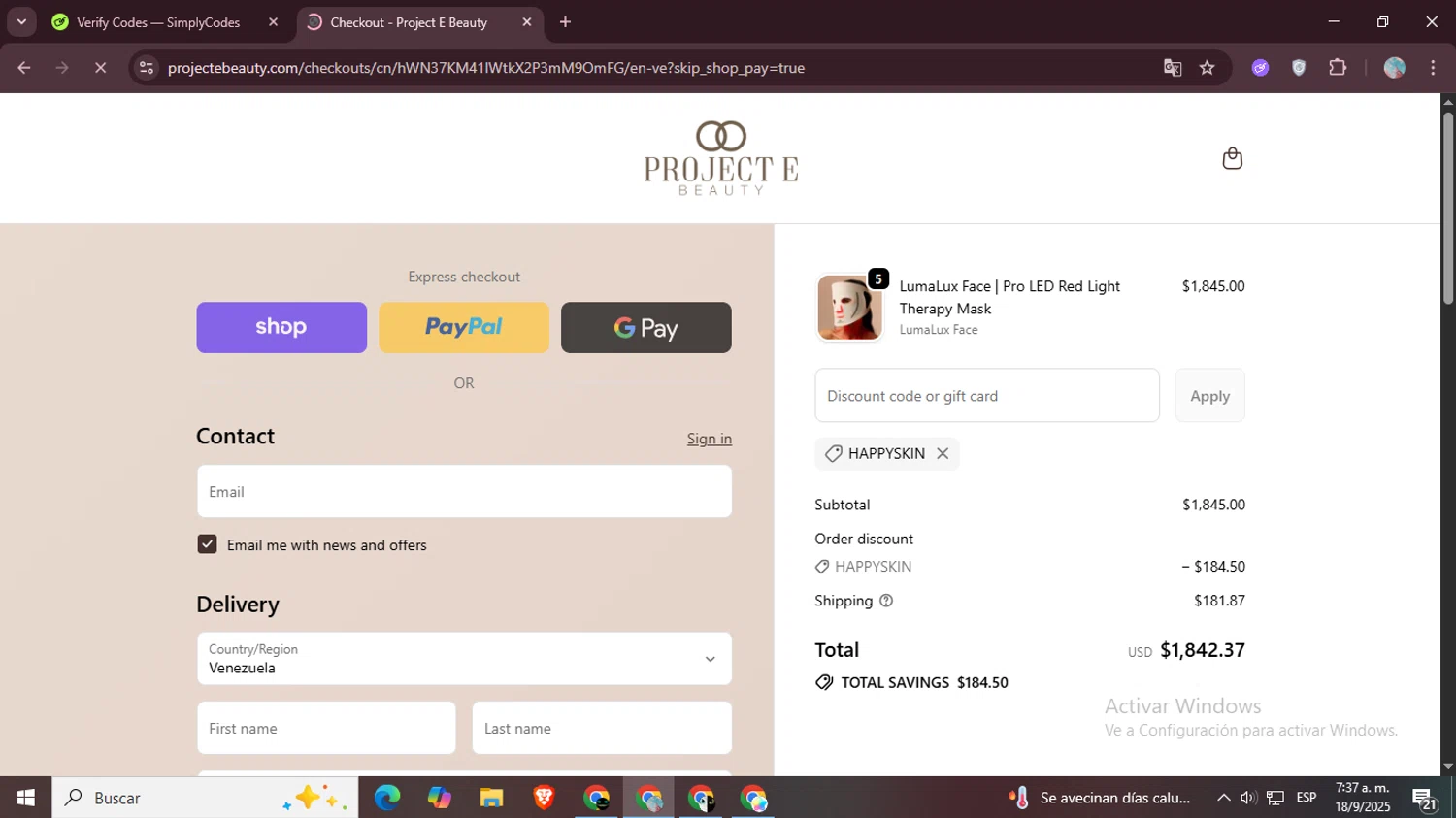Screen dimensions: 1456x818
Task: Click the address bar URL
Action: 485,68
